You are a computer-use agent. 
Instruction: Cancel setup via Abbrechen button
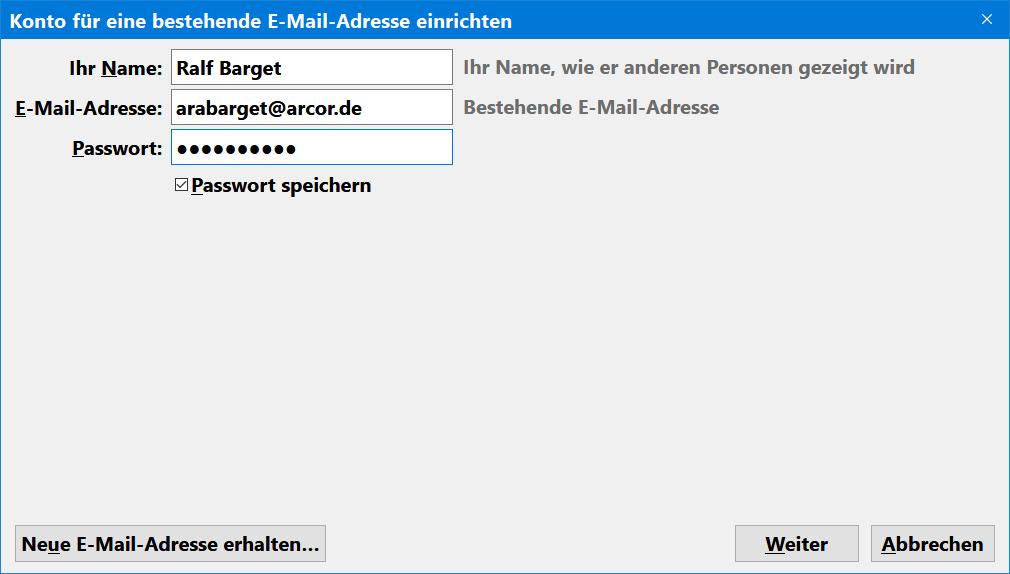pos(932,544)
